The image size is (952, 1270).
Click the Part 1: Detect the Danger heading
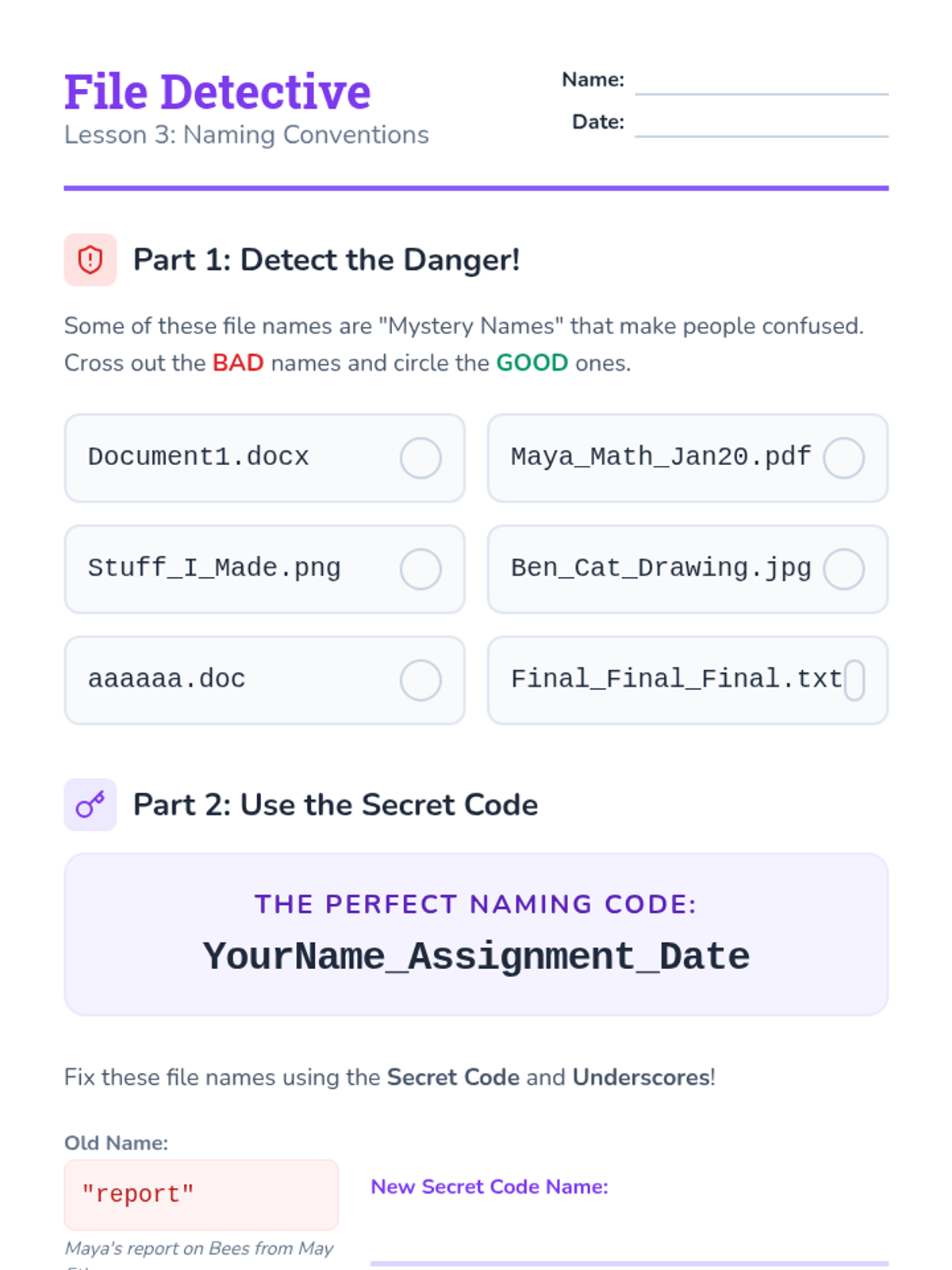tap(326, 260)
